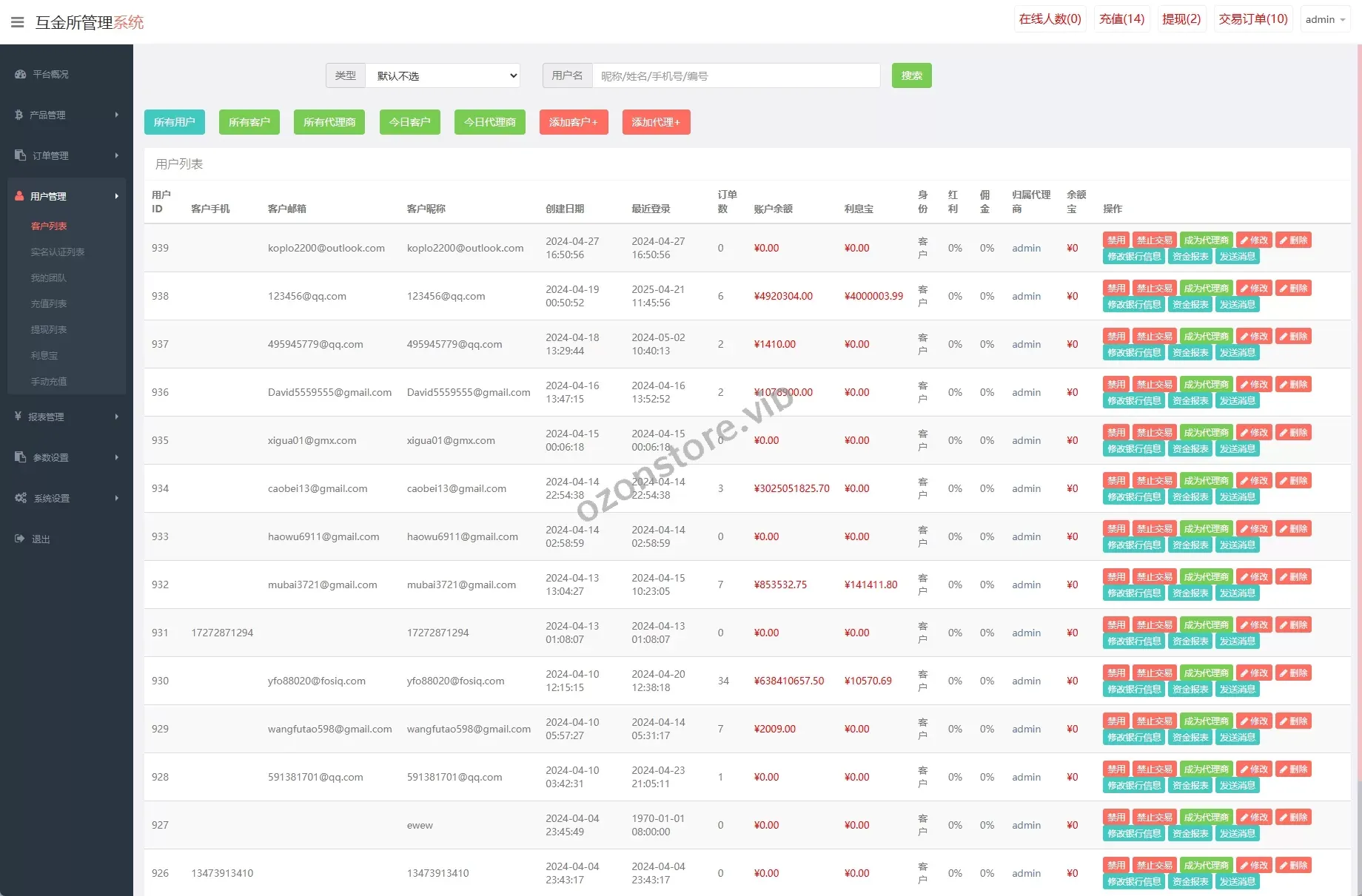Disable user 939 with 禁用 button

pyautogui.click(x=1116, y=240)
